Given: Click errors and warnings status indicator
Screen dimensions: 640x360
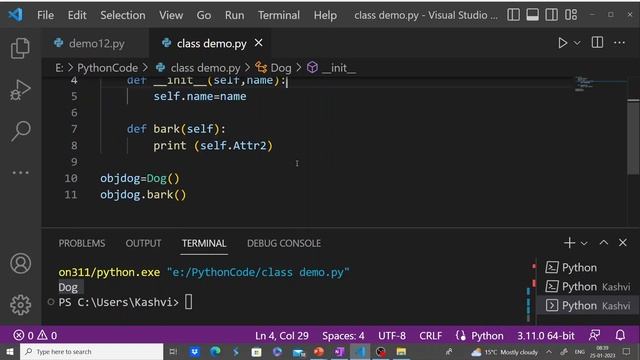Looking at the screenshot, I should [x=35, y=336].
